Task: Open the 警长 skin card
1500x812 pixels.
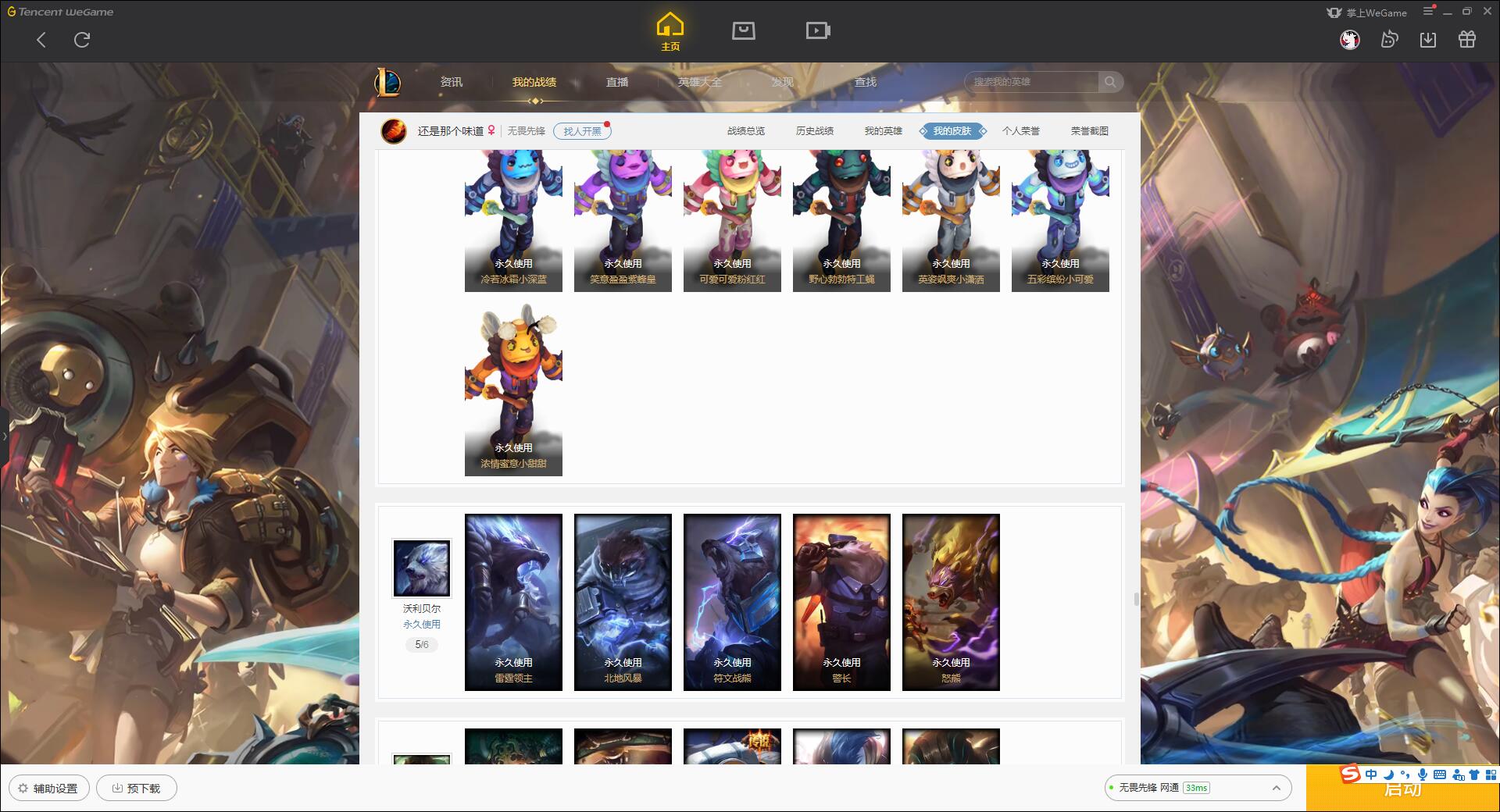Action: click(841, 602)
